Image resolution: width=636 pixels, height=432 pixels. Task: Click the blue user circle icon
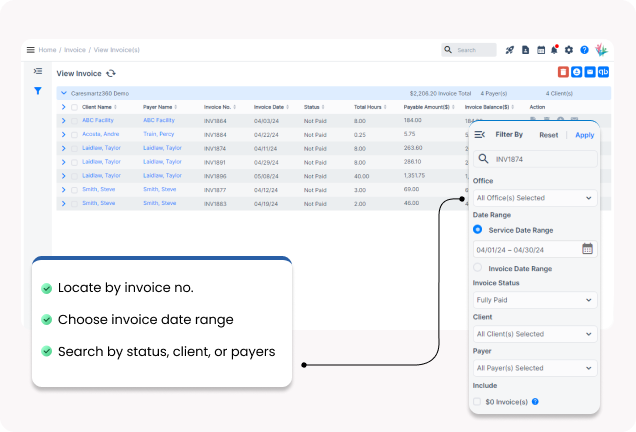576,72
